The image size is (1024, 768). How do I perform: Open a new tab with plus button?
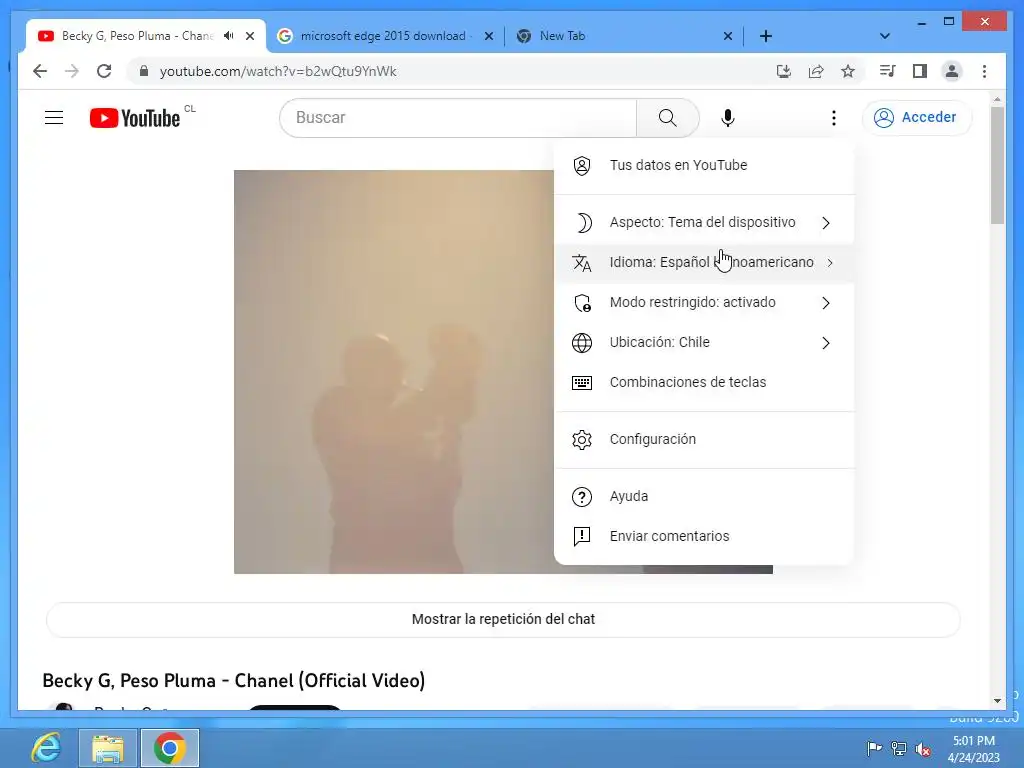766,36
